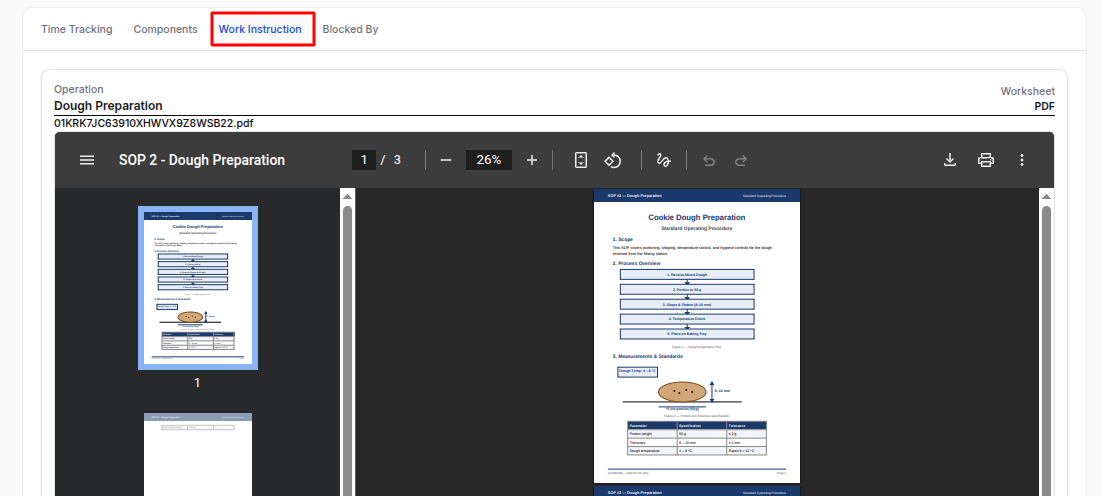Screen dimensions: 1102x496
Task: Click the 26% zoom level field
Action: click(488, 159)
